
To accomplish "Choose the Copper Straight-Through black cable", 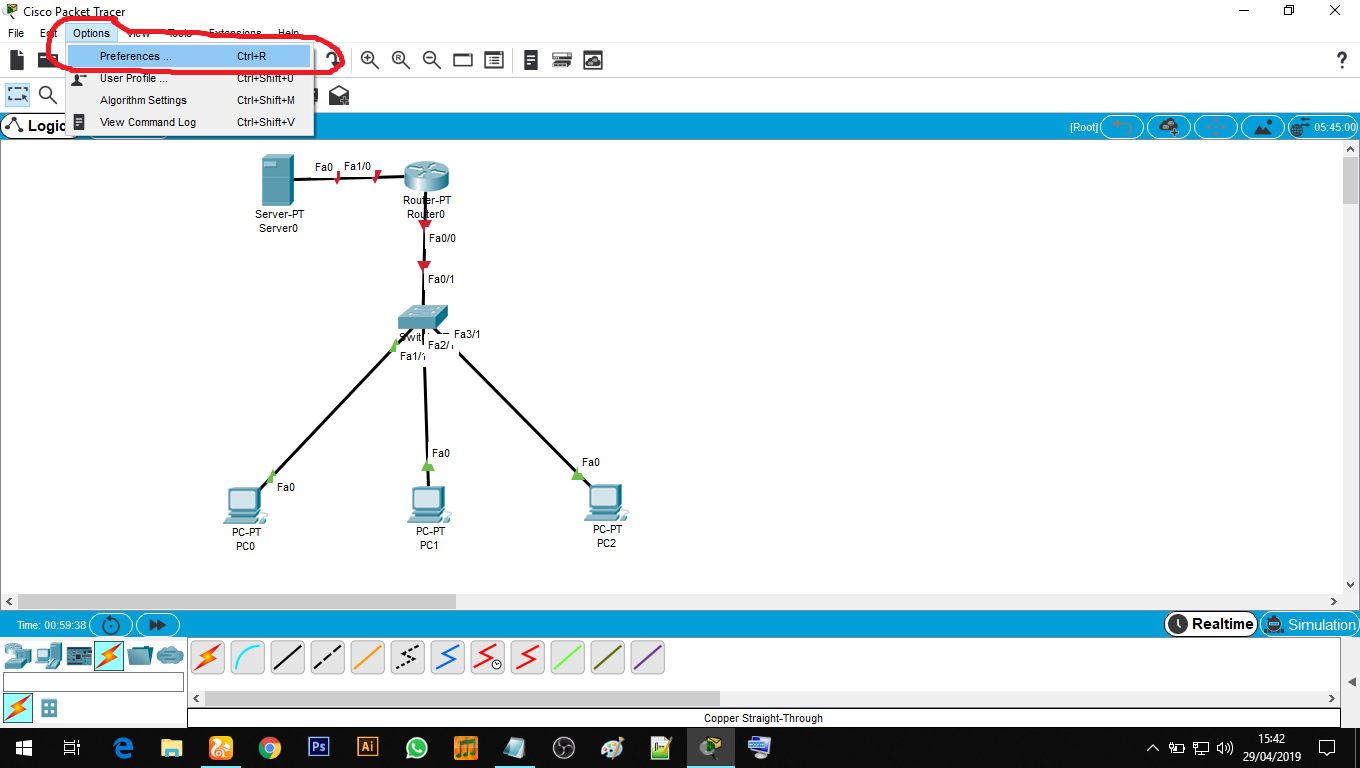I will click(x=288, y=657).
